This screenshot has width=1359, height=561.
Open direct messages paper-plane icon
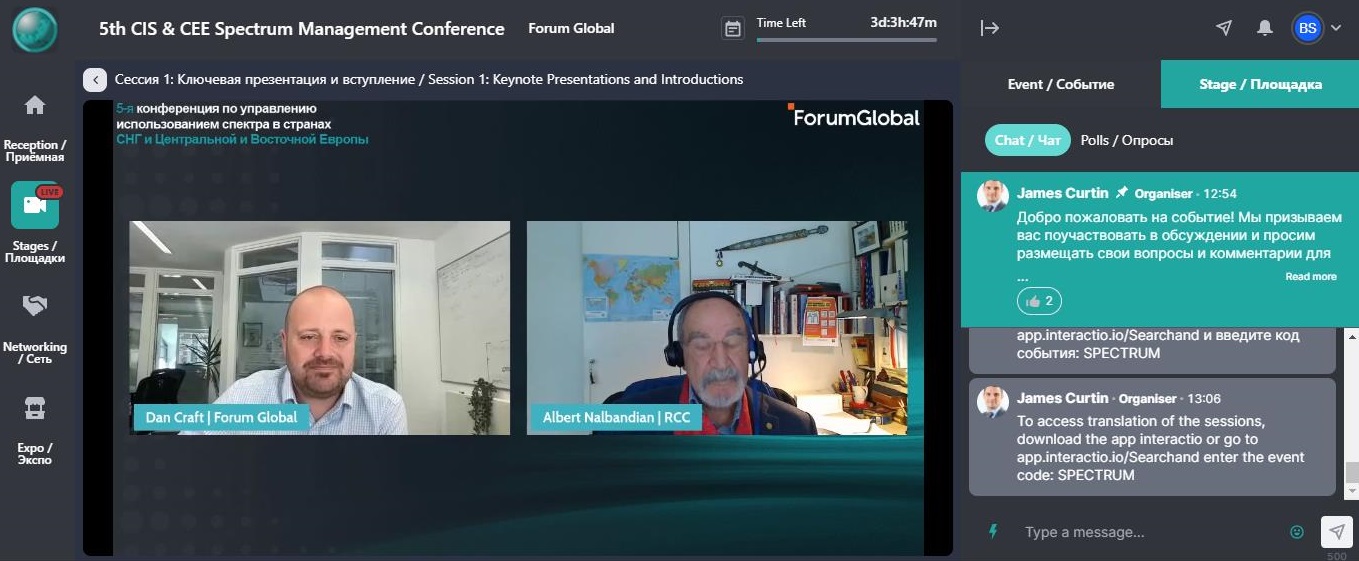(x=1224, y=28)
